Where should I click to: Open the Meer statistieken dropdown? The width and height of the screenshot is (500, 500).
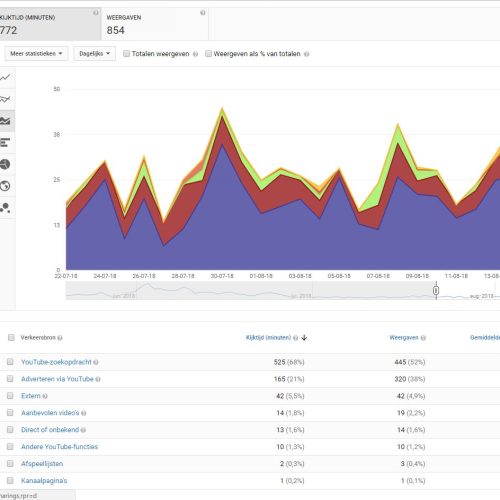(36, 54)
